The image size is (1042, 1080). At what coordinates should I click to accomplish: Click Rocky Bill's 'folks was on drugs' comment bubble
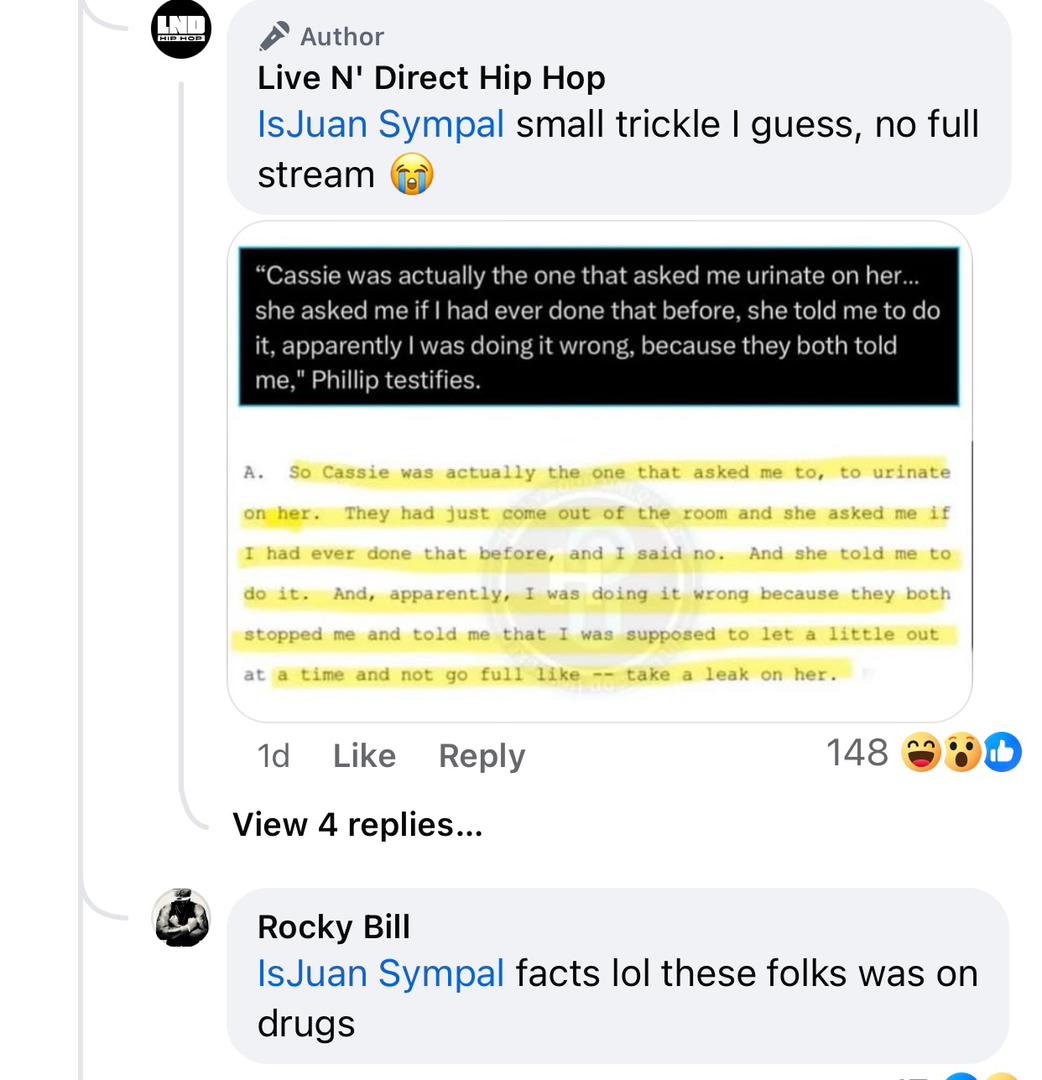(618, 976)
